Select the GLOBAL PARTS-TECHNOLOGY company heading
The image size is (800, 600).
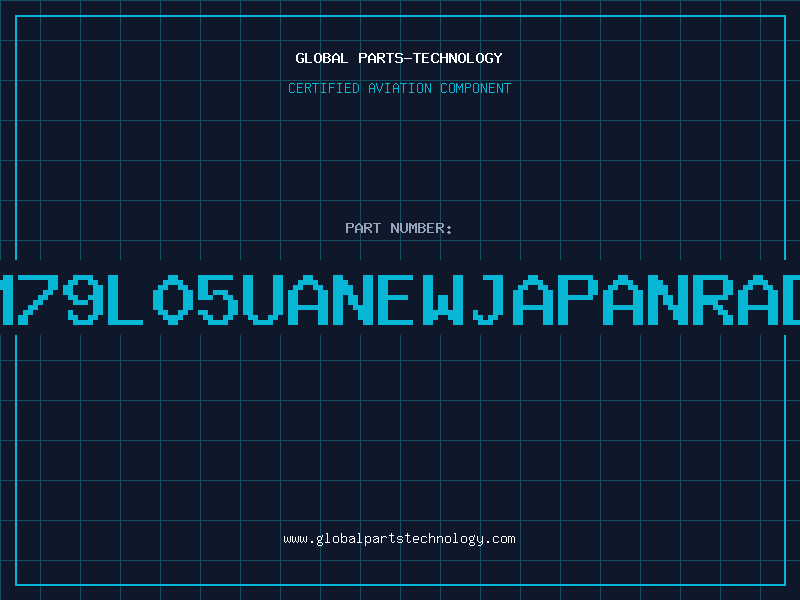(399, 58)
